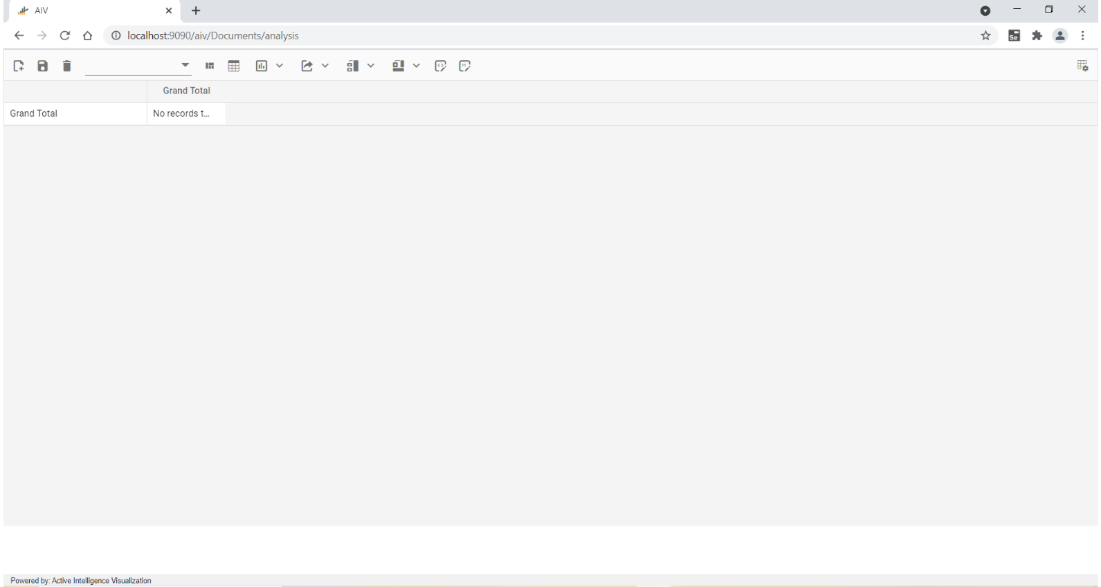1101x587 pixels.
Task: Open the empty dataset selection combo box
Action: (x=138, y=66)
